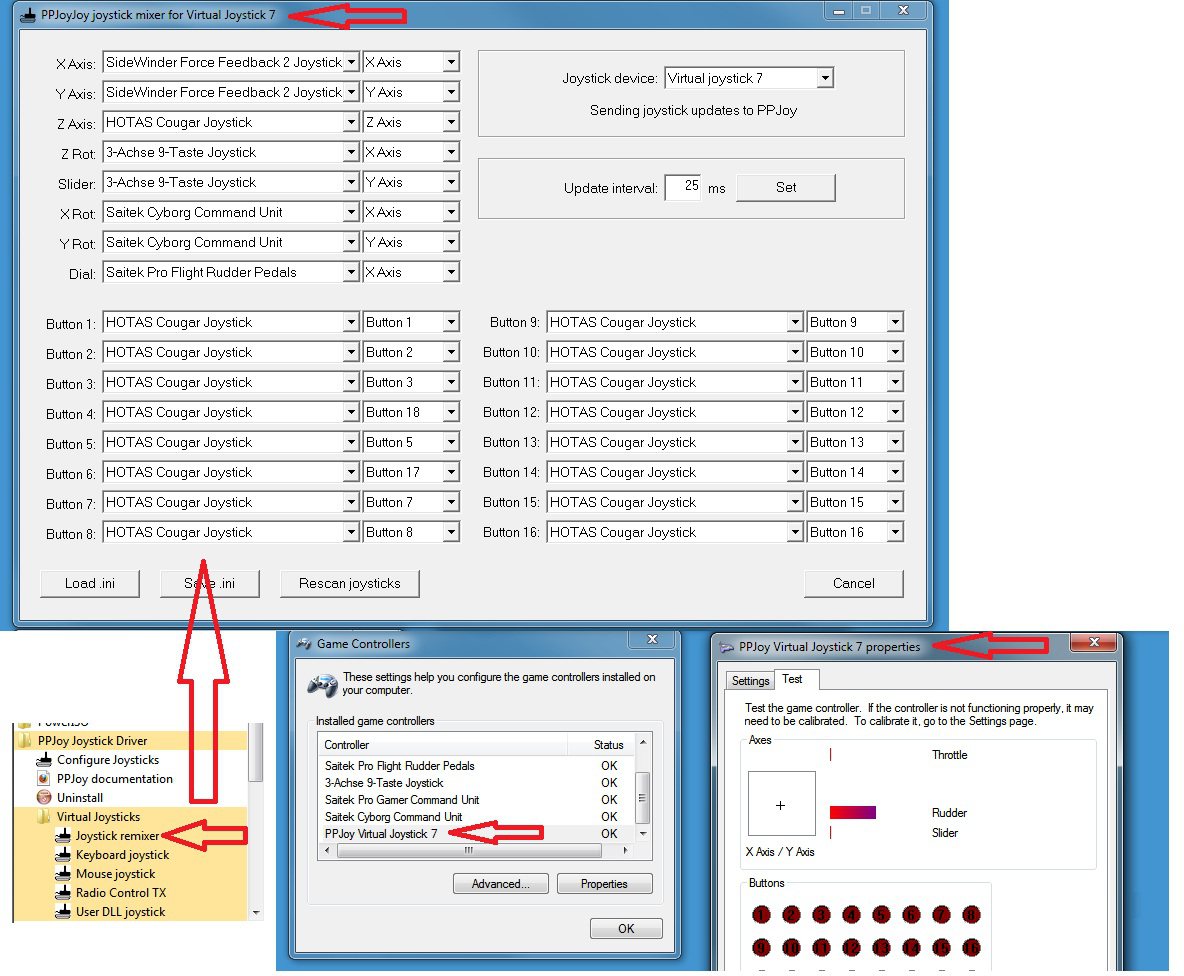
Task: Click test button indicator 9
Action: click(761, 947)
